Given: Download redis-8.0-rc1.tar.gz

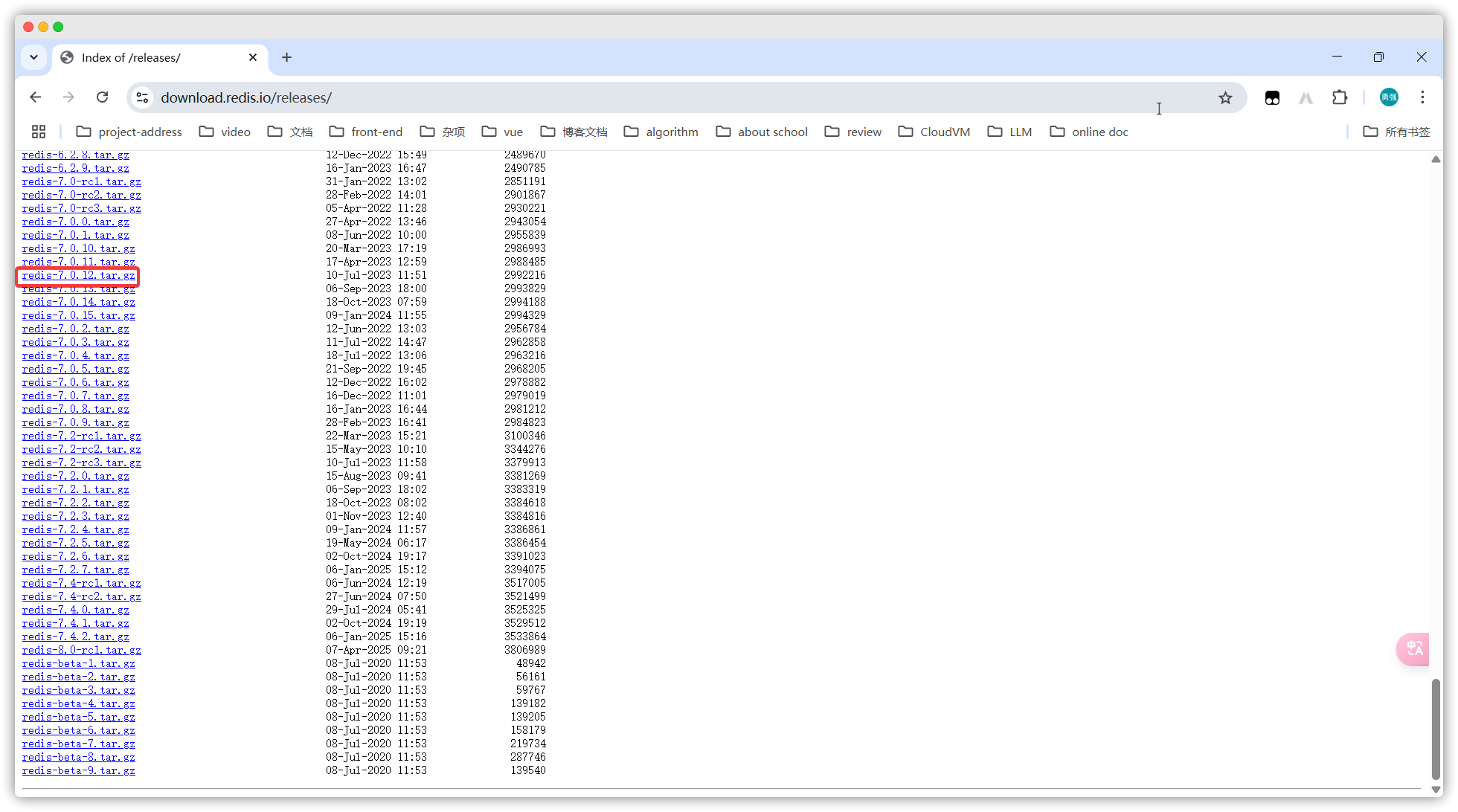Looking at the screenshot, I should (x=81, y=650).
